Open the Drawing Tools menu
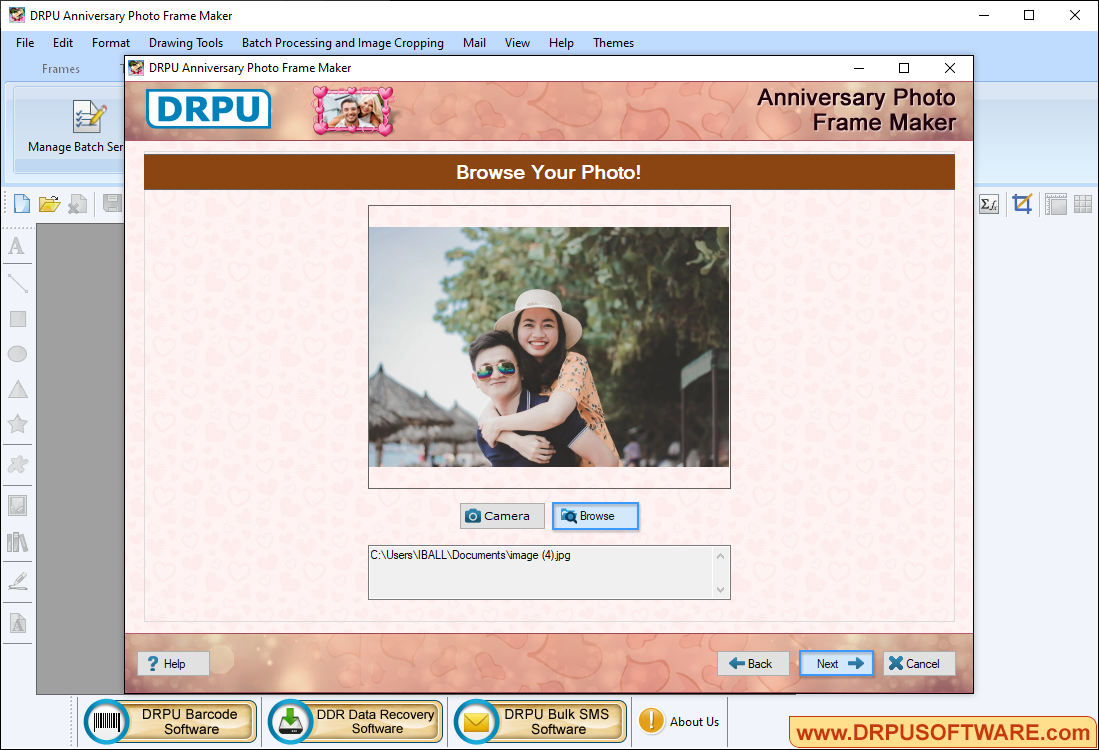The width and height of the screenshot is (1099, 750). 186,43
